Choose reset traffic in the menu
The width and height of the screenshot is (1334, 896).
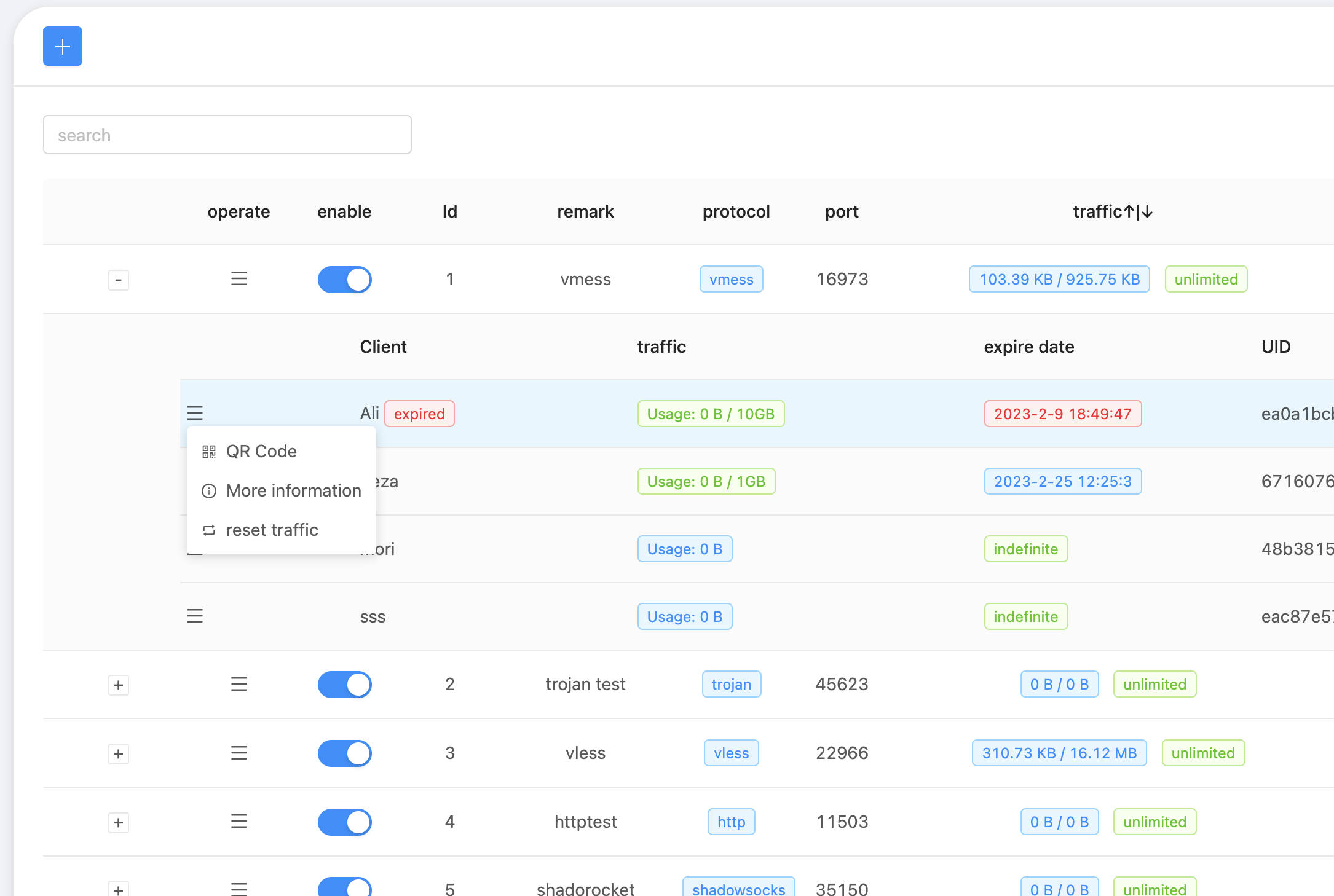(272, 530)
